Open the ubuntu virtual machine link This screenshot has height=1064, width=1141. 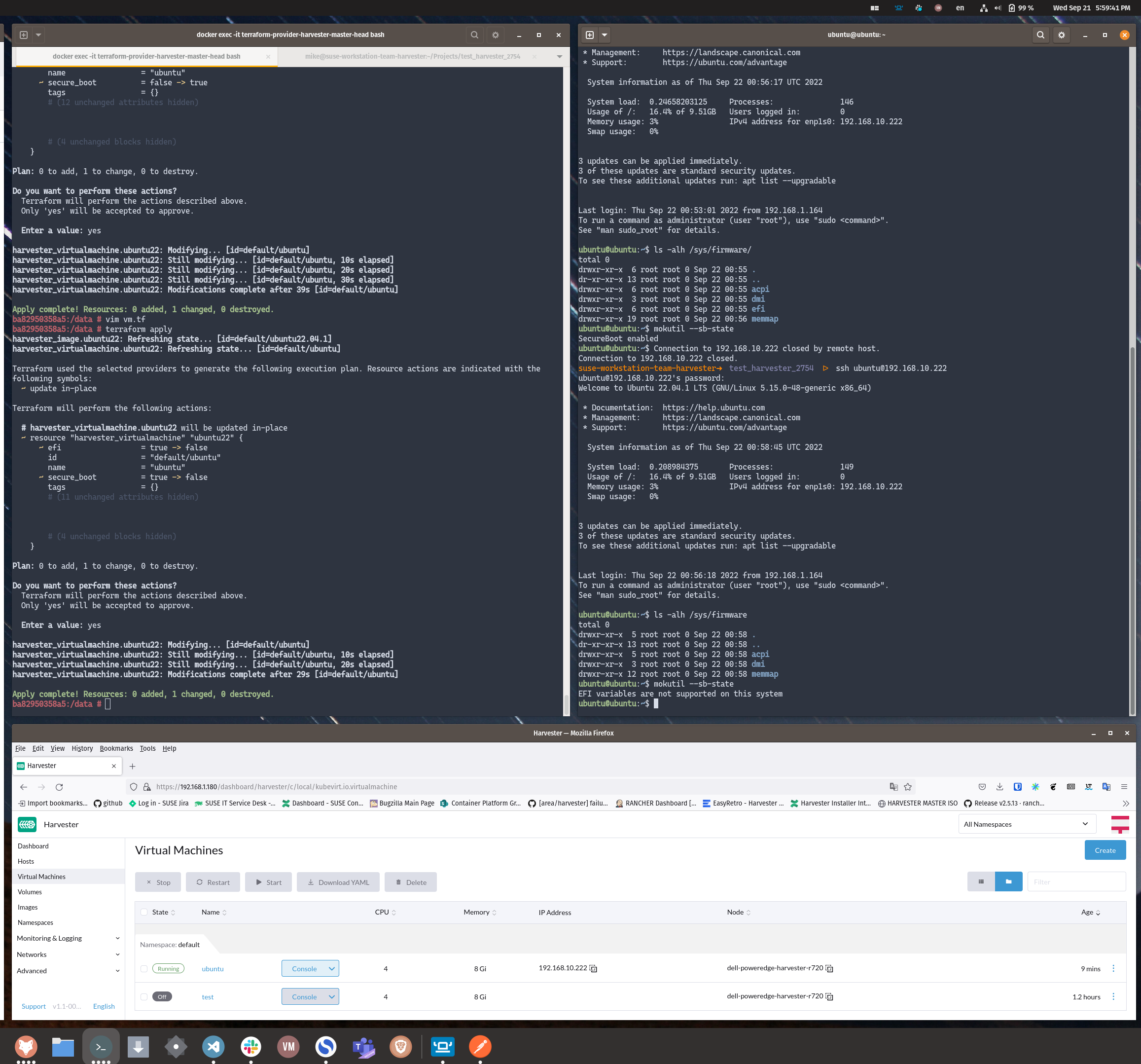point(213,968)
